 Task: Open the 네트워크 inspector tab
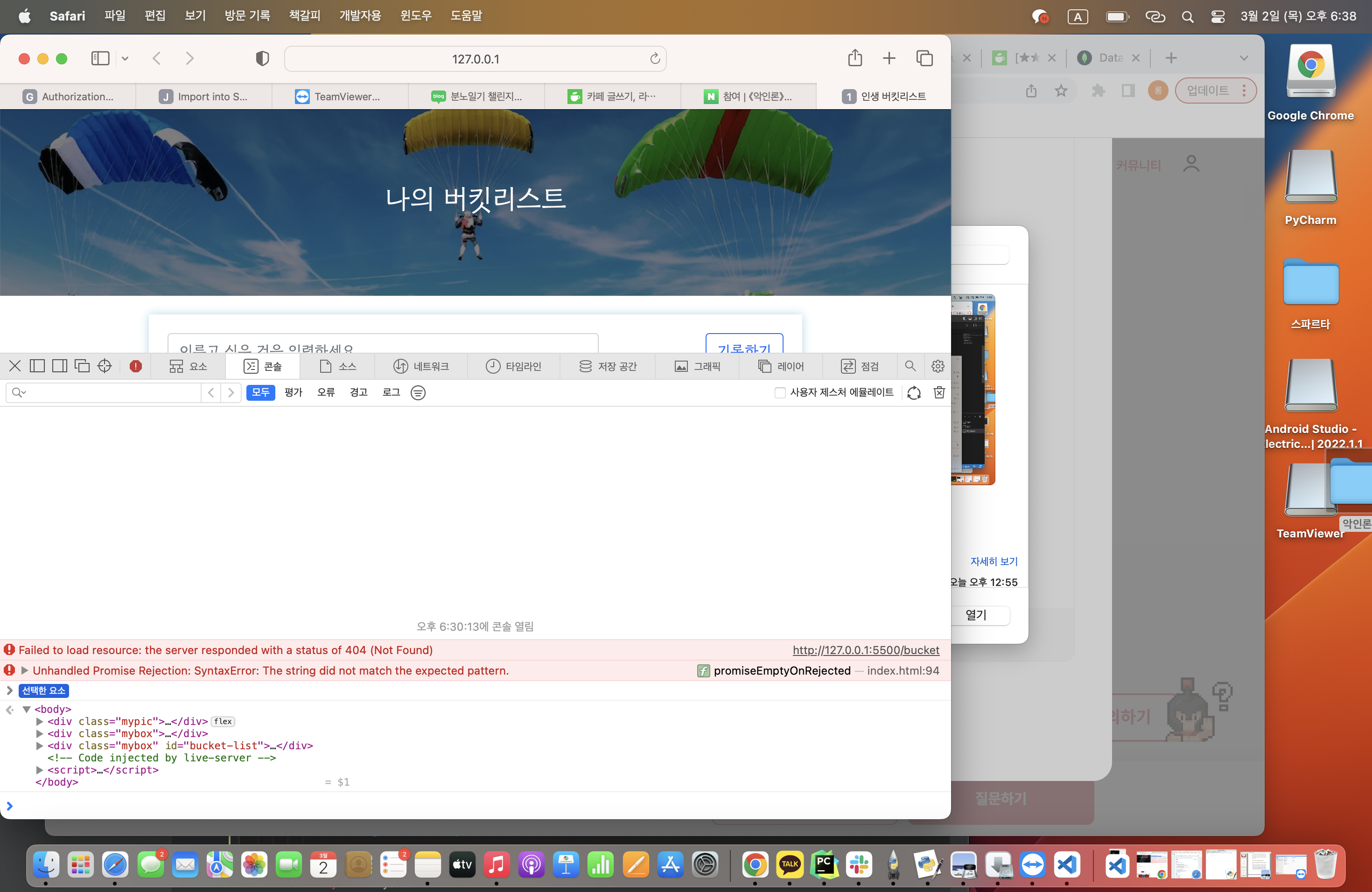point(421,367)
